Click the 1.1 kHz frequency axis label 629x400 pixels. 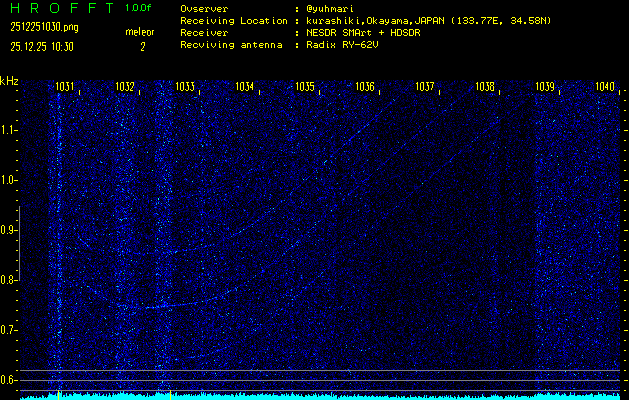(9, 130)
